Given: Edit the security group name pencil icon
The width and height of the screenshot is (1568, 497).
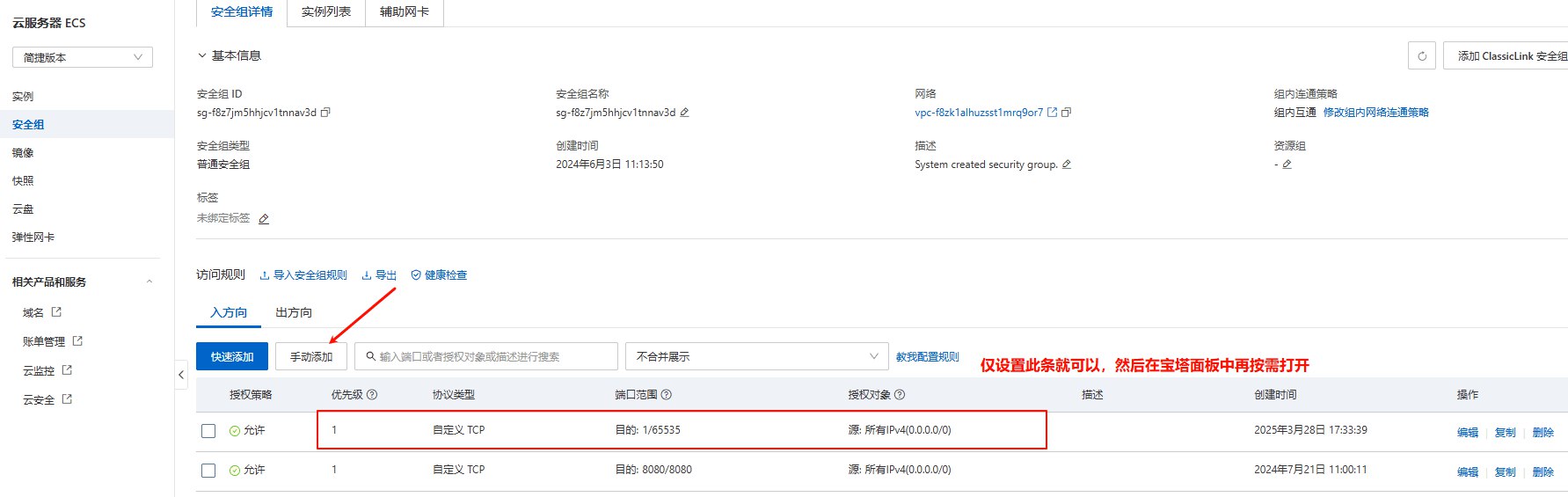Looking at the screenshot, I should coord(684,113).
